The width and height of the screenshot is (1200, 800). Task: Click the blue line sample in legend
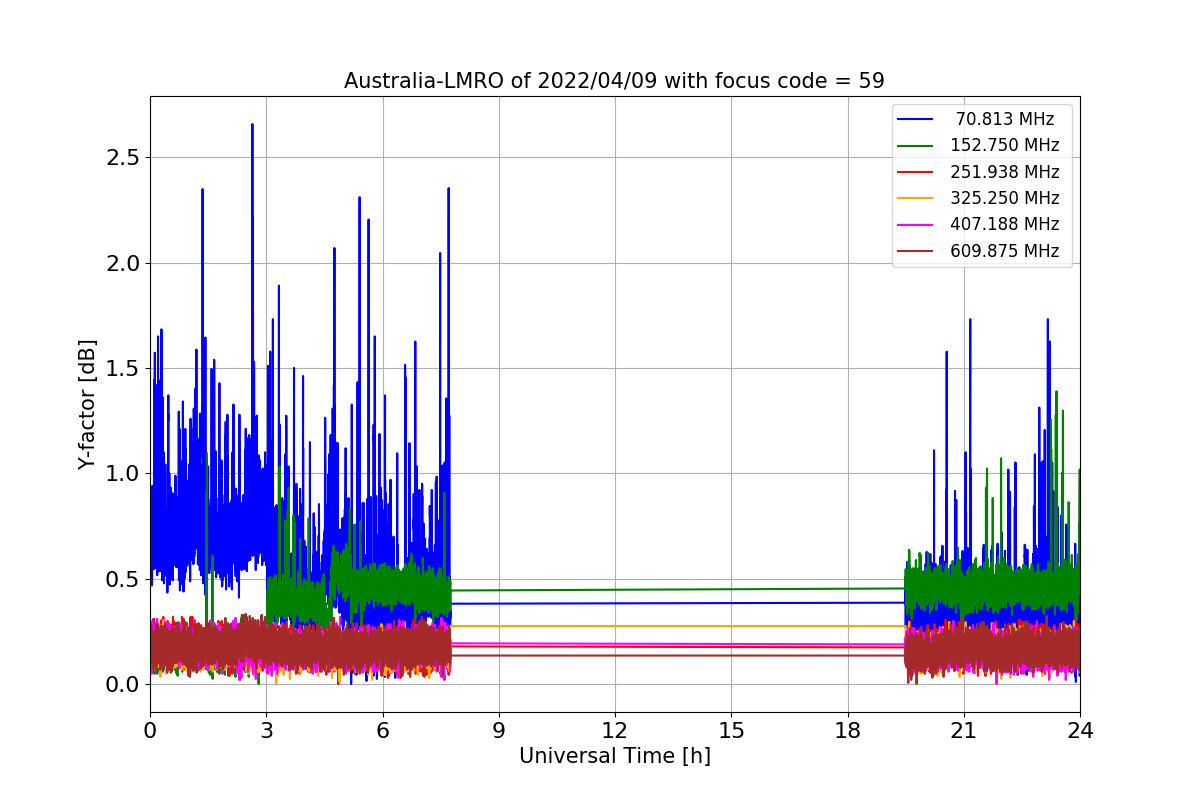pos(916,120)
